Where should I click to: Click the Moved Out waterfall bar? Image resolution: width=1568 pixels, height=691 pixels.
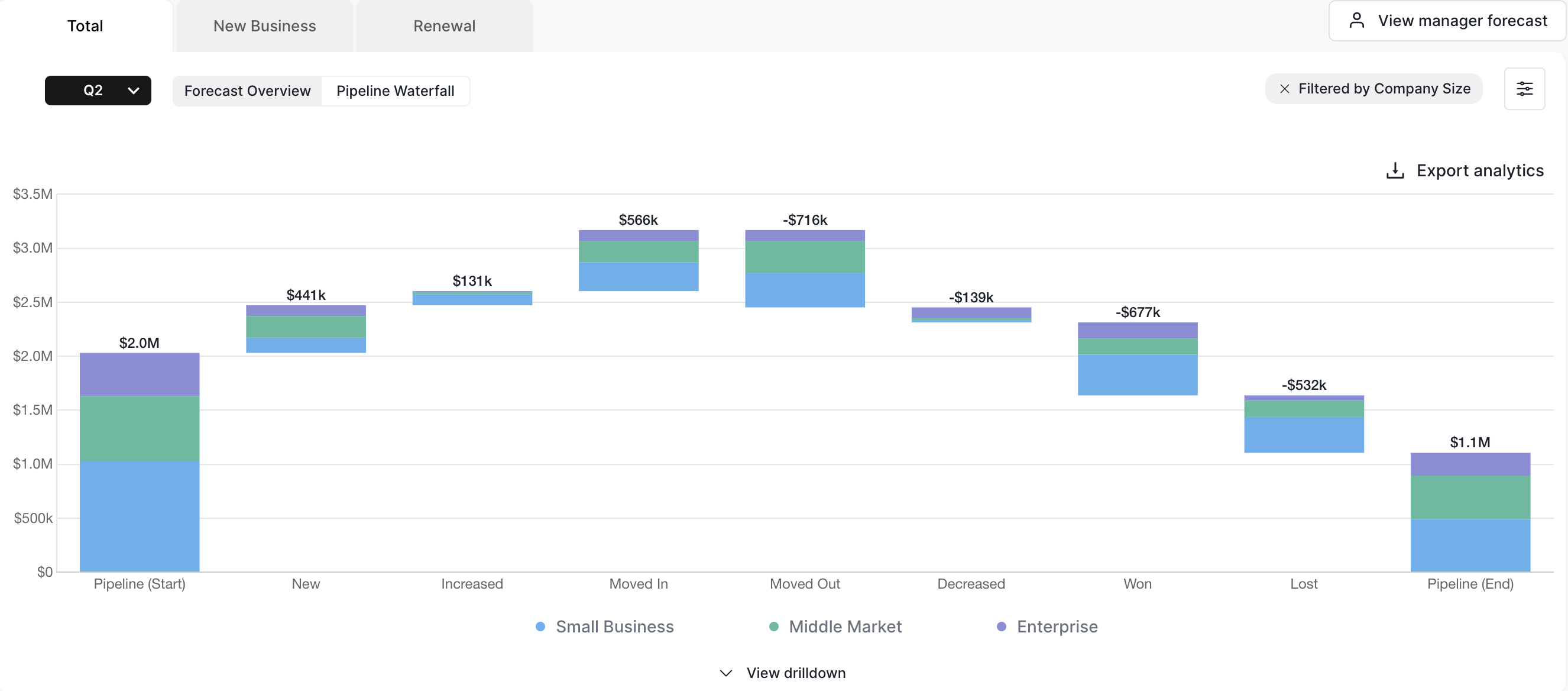coord(805,268)
